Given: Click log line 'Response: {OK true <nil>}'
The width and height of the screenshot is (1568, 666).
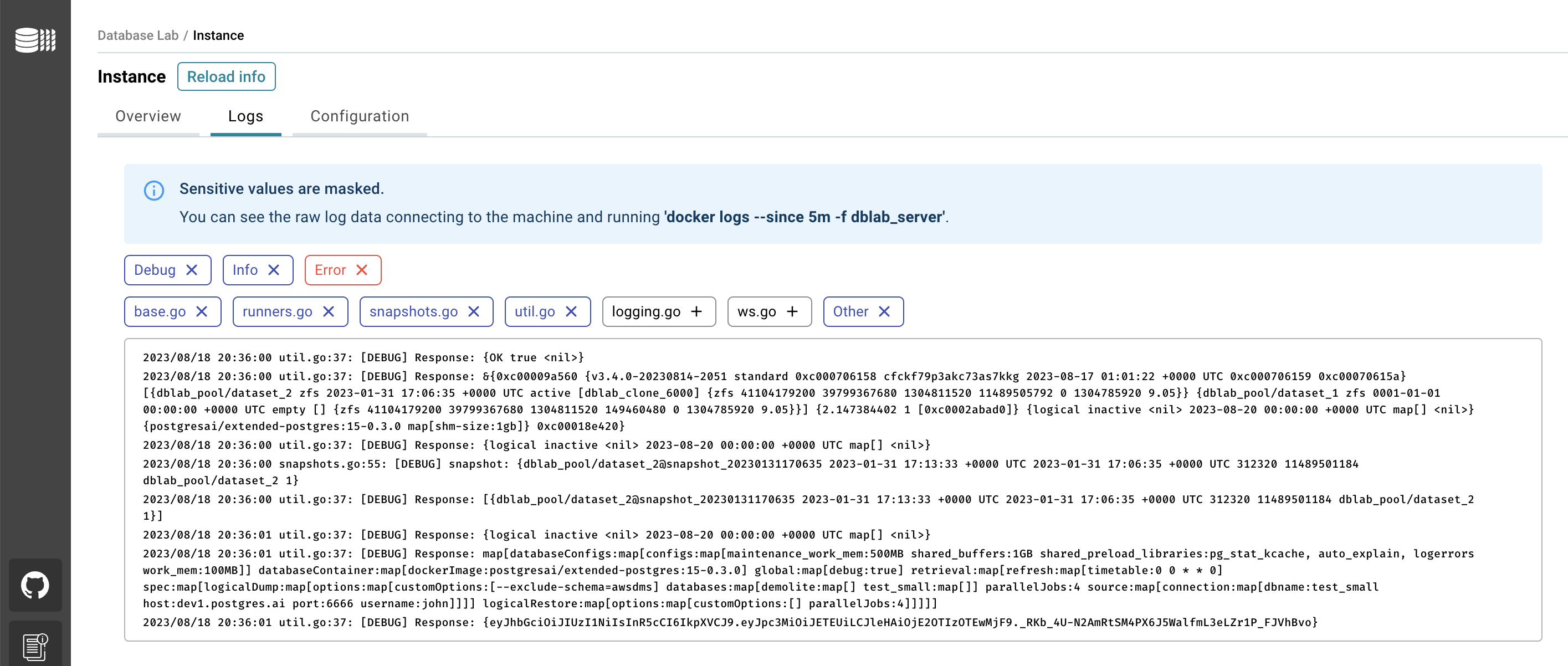Looking at the screenshot, I should coord(363,357).
